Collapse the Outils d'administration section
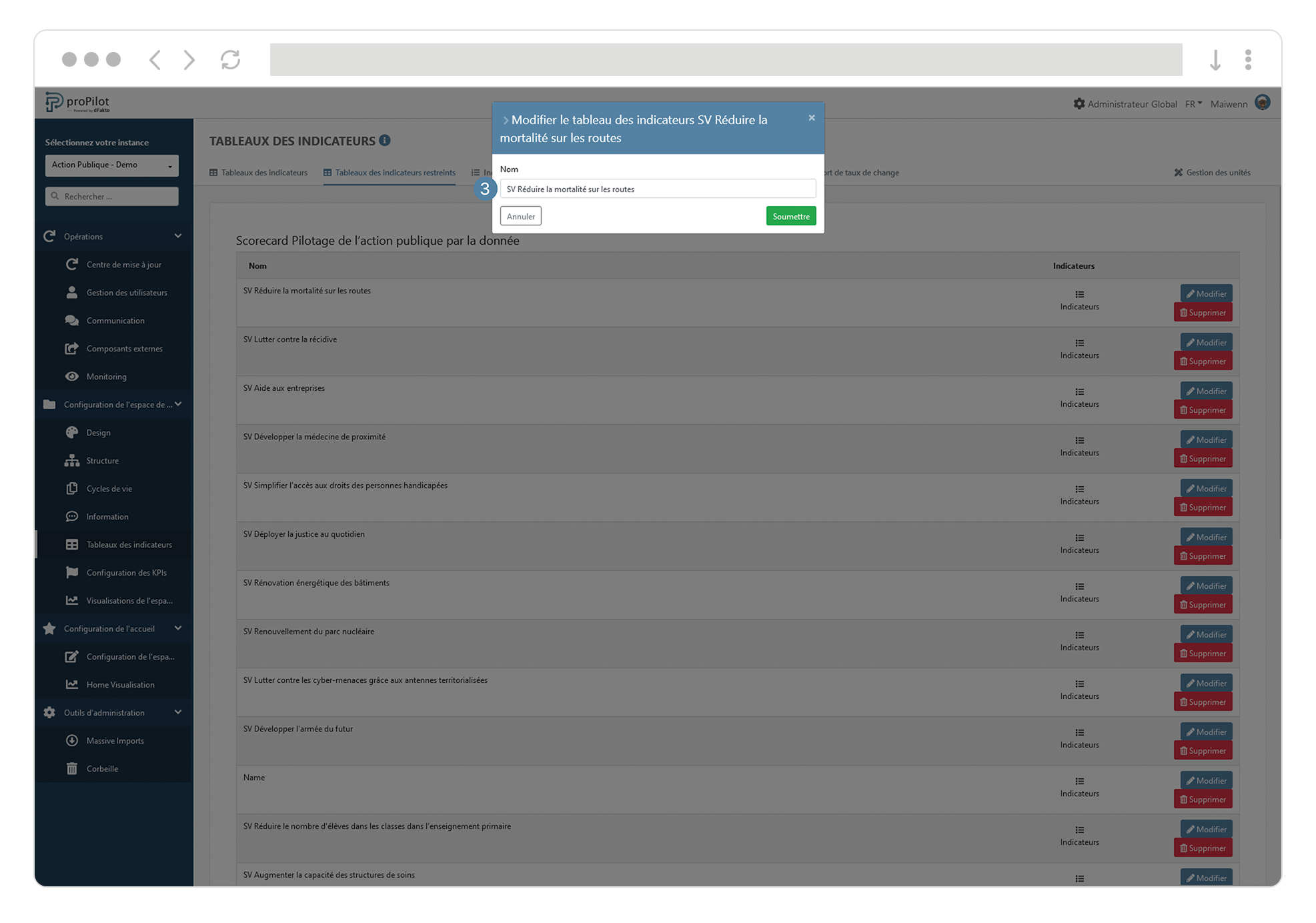The image size is (1316, 923). tap(178, 712)
